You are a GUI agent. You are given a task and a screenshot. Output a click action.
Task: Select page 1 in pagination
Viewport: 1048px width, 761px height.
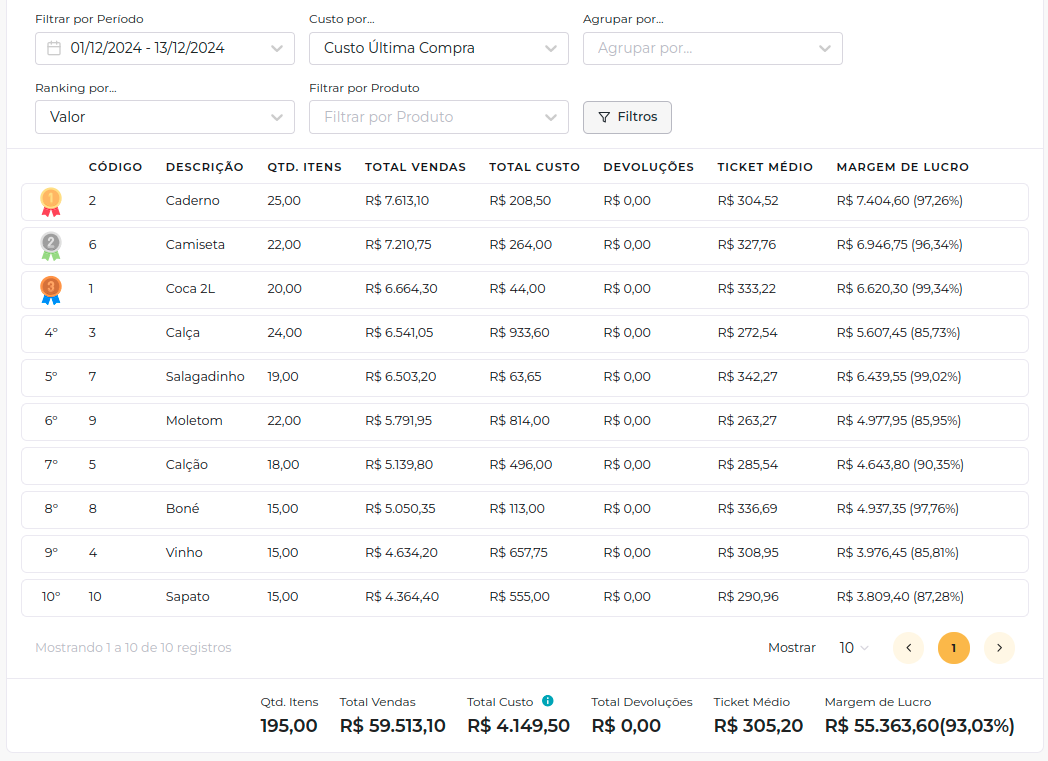click(953, 648)
